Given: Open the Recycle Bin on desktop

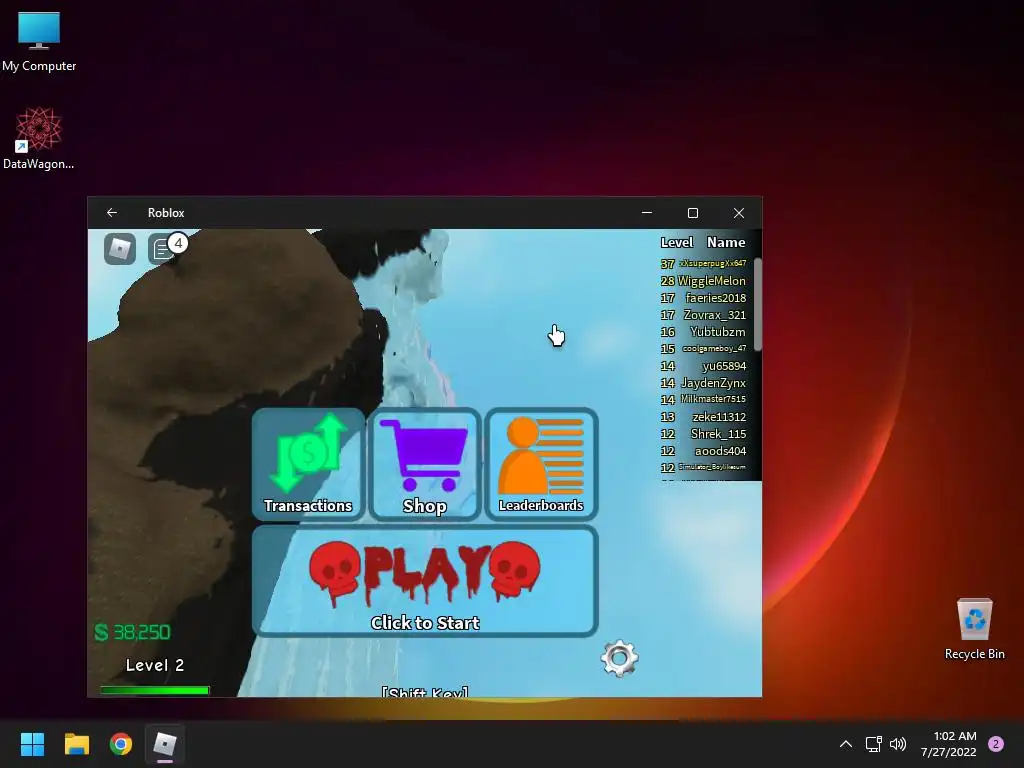Looking at the screenshot, I should point(974,628).
